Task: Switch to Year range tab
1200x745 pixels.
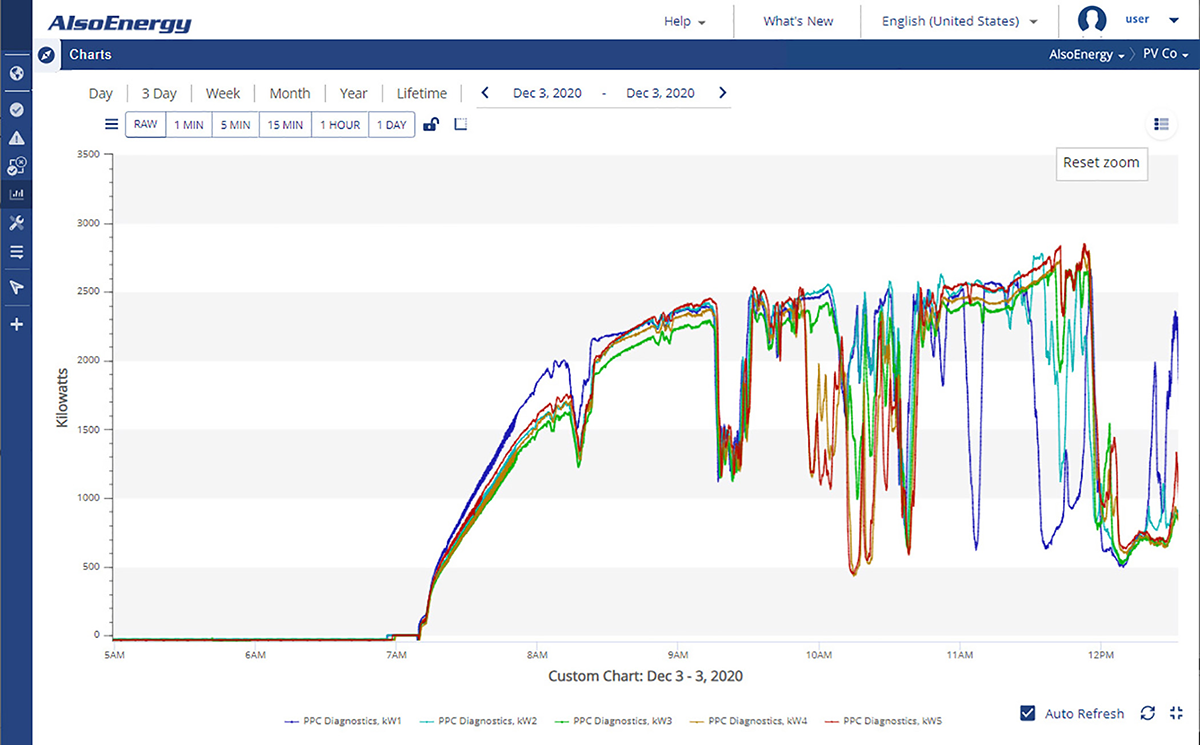Action: (354, 93)
